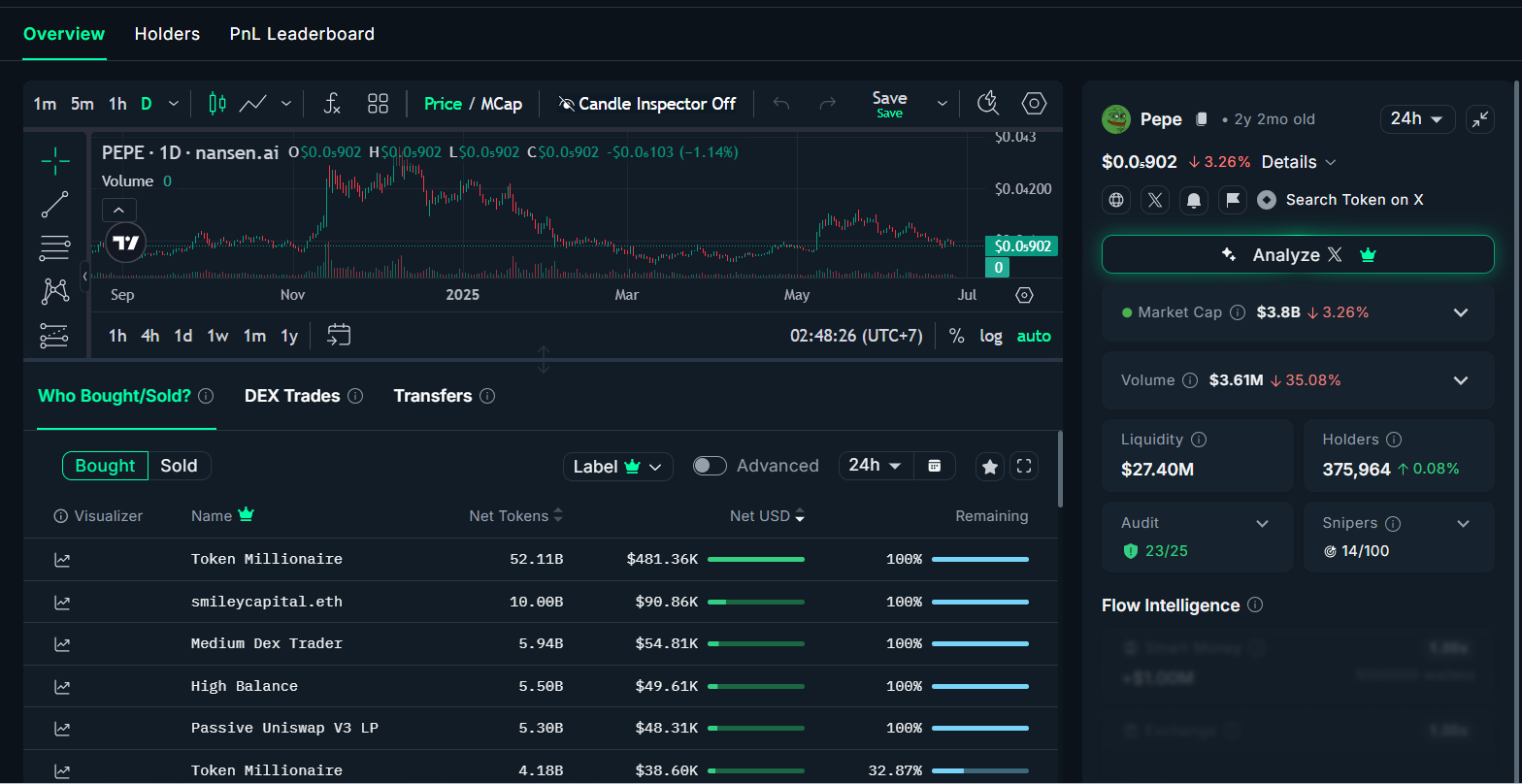The height and width of the screenshot is (784, 1522).
Task: Select the pattern drawing tool
Action: pos(55,291)
